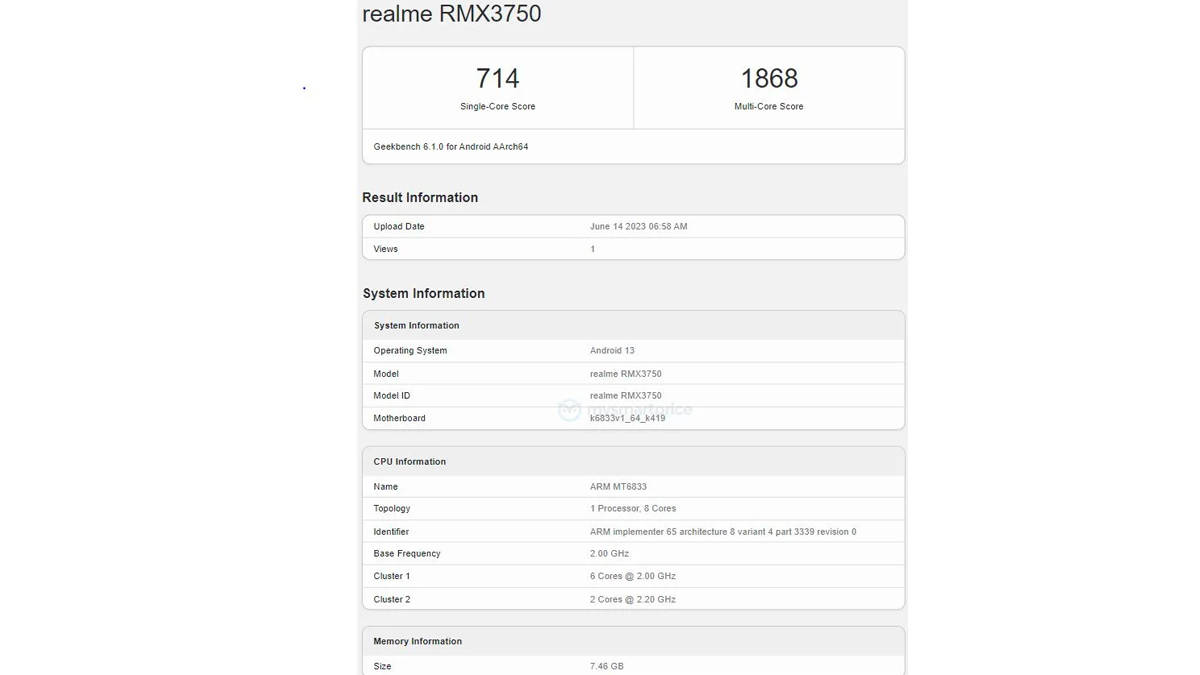This screenshot has width=1200, height=675.
Task: Select the ARM implementer identifier text
Action: click(x=722, y=532)
